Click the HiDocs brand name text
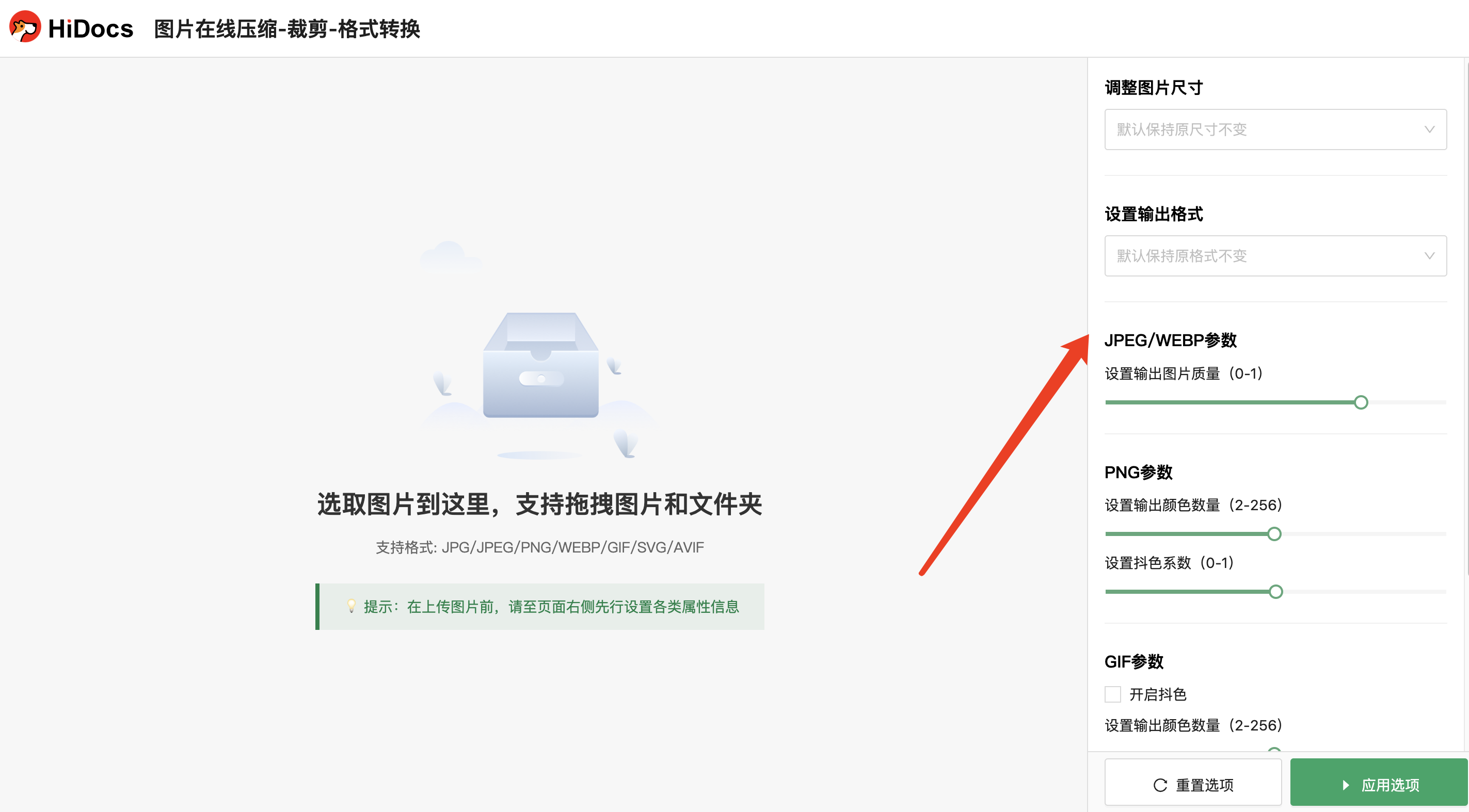This screenshot has width=1469, height=812. click(x=91, y=28)
